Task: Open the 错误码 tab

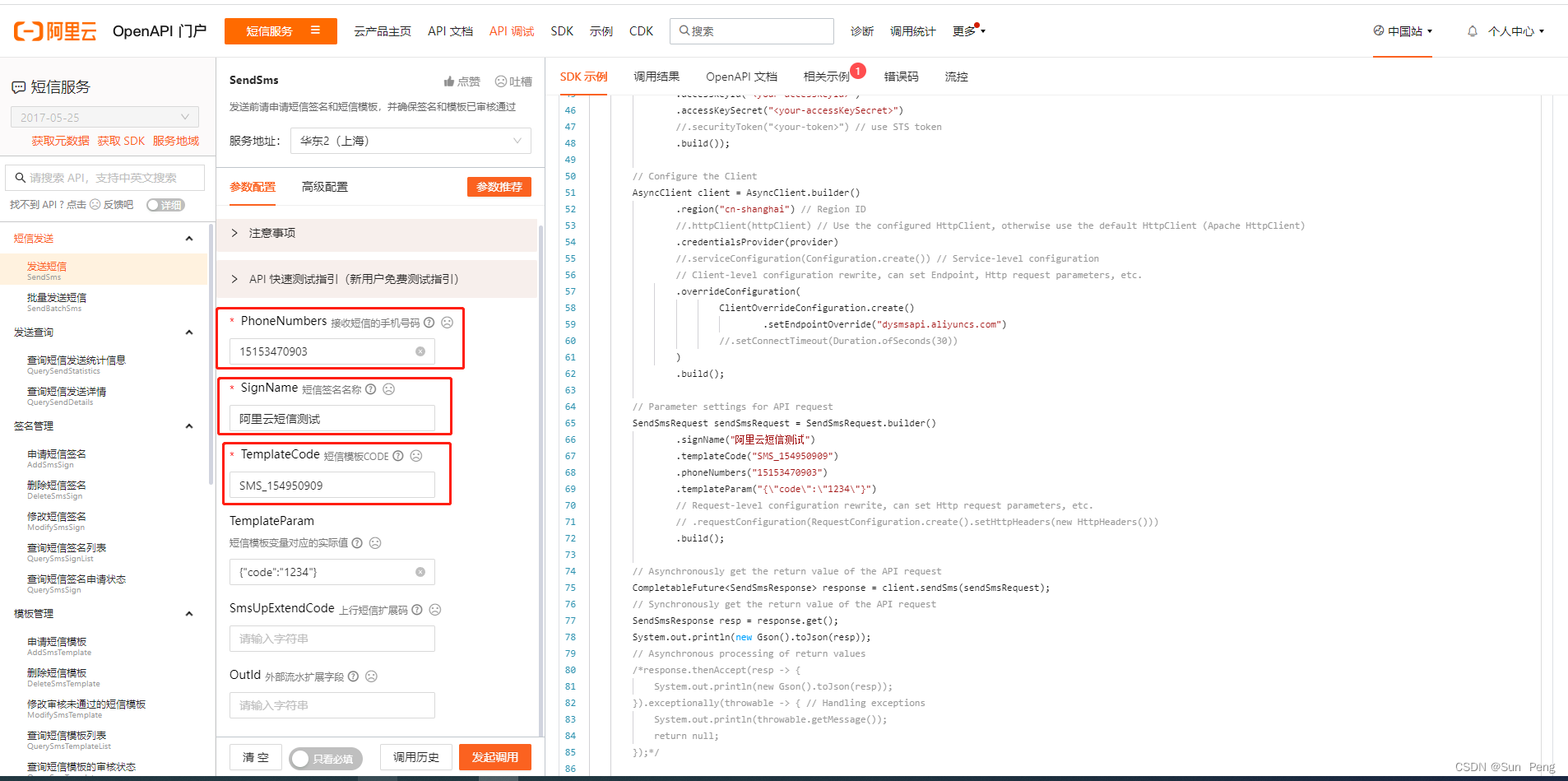Action: click(x=901, y=77)
